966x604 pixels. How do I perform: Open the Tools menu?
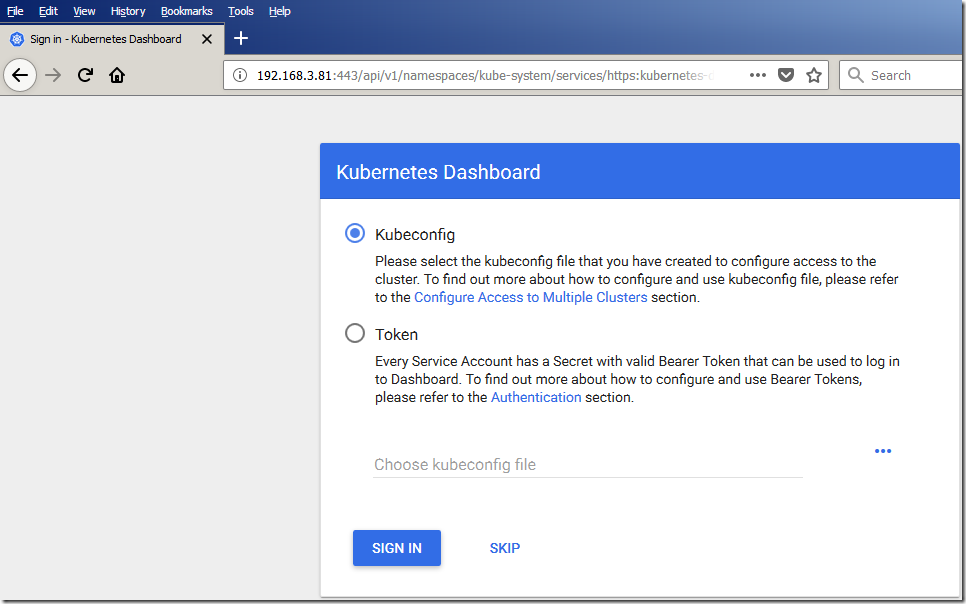click(x=240, y=11)
